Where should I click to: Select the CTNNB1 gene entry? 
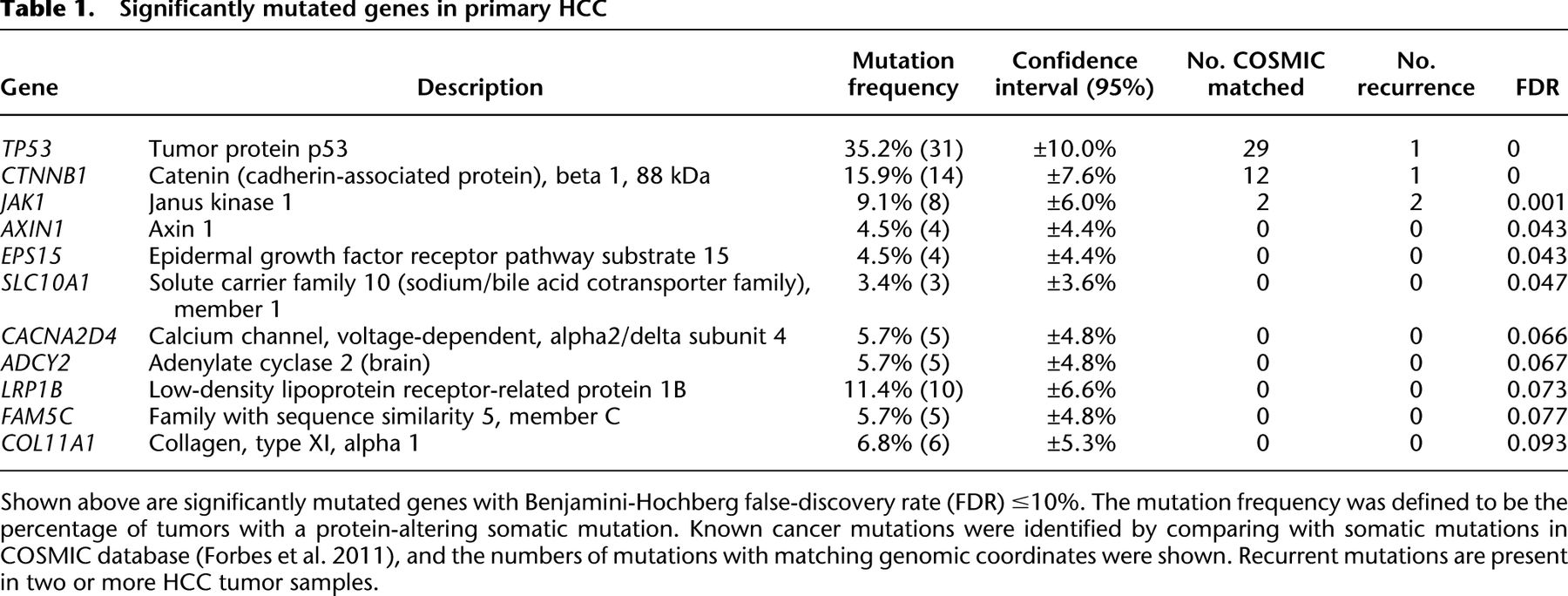(44, 176)
